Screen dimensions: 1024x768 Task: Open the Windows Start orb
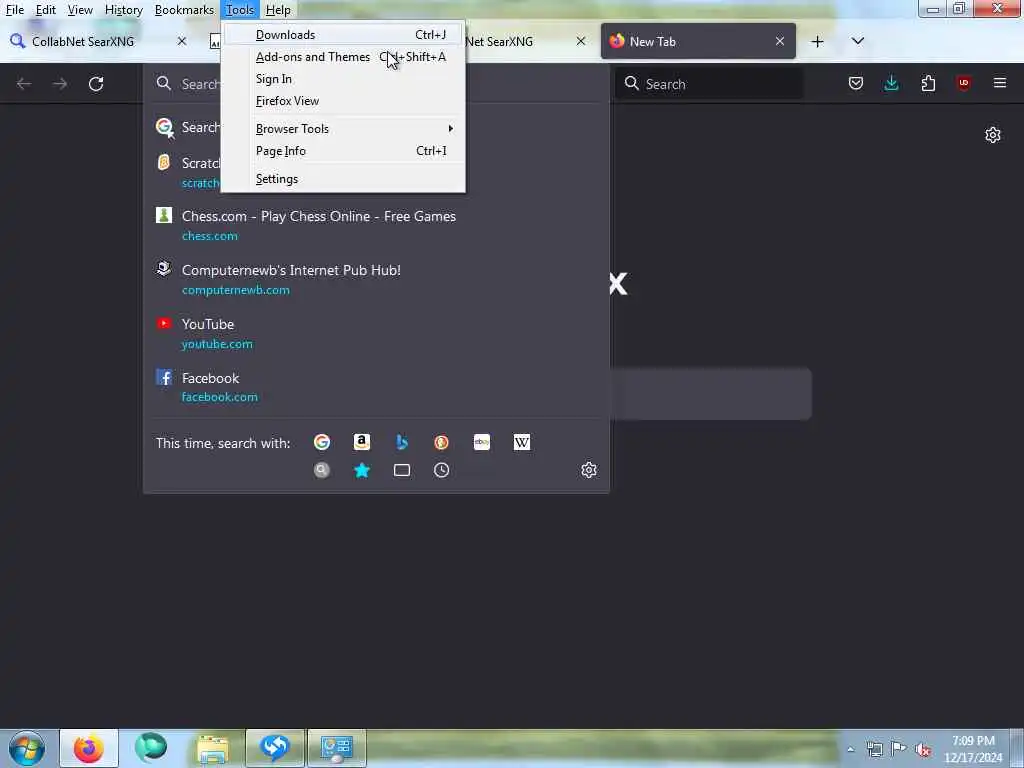(27, 748)
